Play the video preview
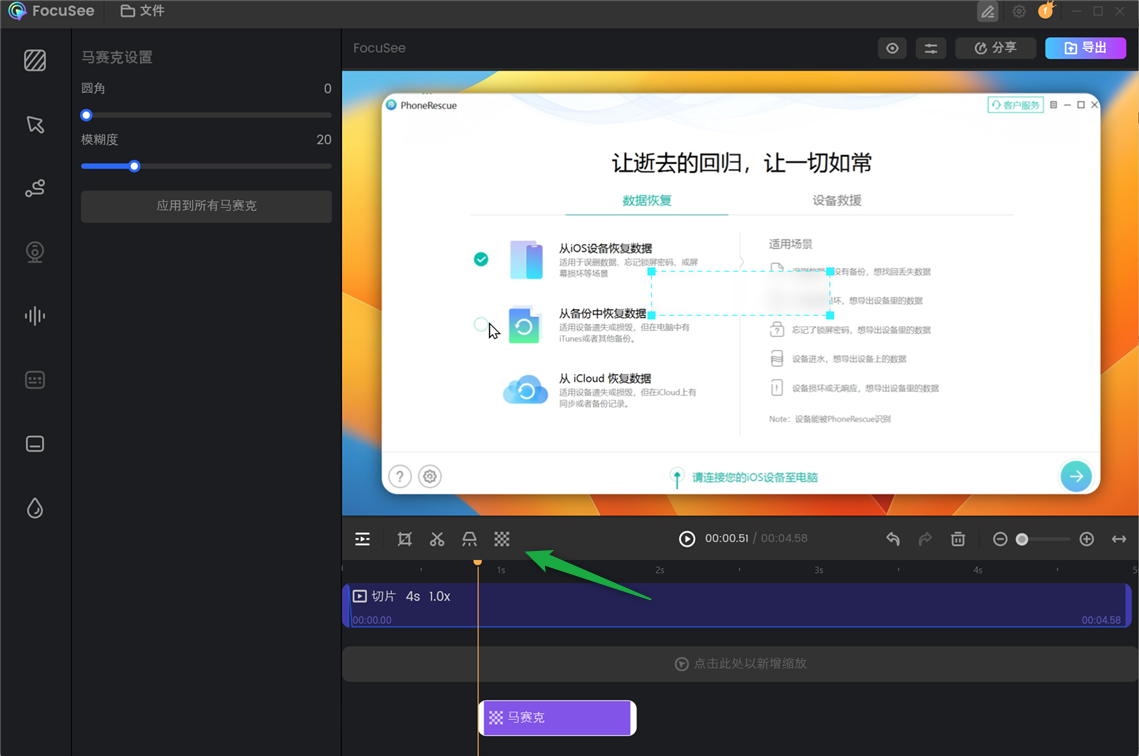The height and width of the screenshot is (756, 1139). (x=686, y=539)
